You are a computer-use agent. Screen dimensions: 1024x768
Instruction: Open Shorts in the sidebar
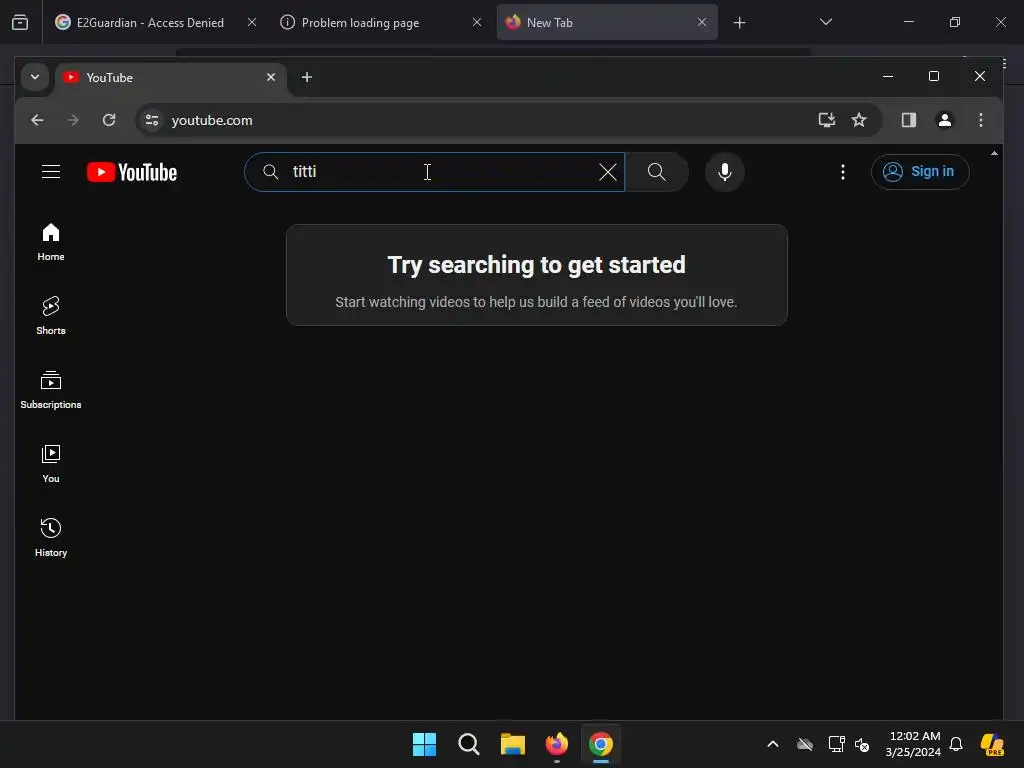click(x=51, y=316)
